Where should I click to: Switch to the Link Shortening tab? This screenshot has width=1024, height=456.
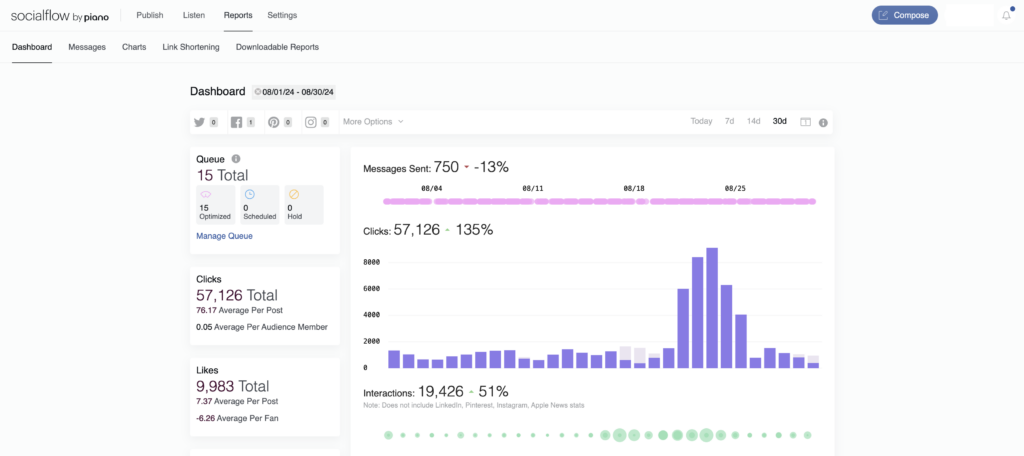pos(191,47)
